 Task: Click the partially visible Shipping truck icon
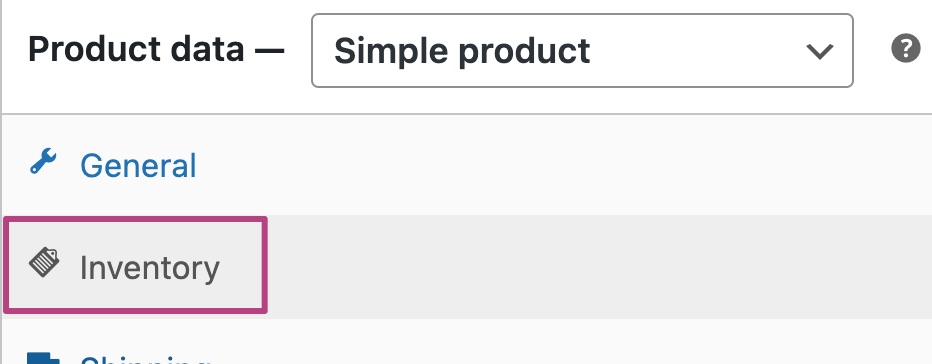point(44,358)
